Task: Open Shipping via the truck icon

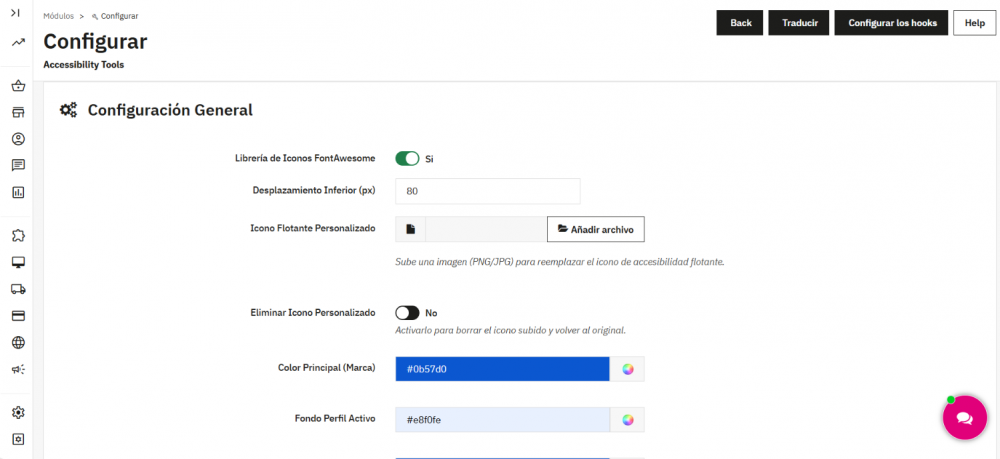Action: tap(17, 289)
